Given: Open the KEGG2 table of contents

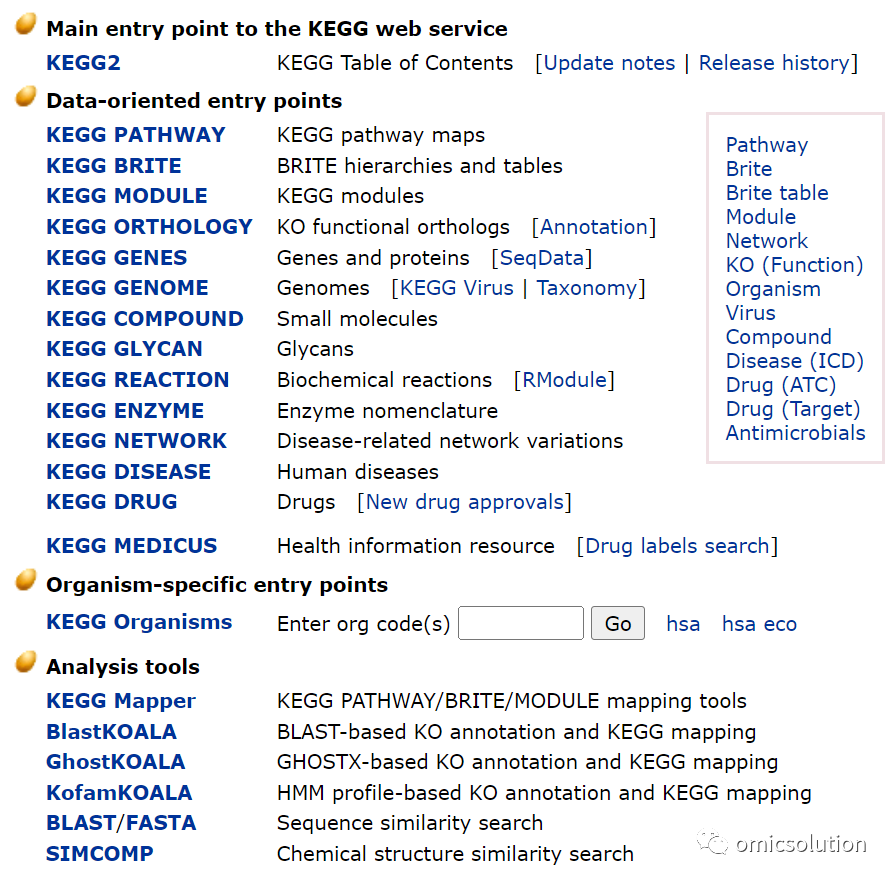Looking at the screenshot, I should (83, 63).
